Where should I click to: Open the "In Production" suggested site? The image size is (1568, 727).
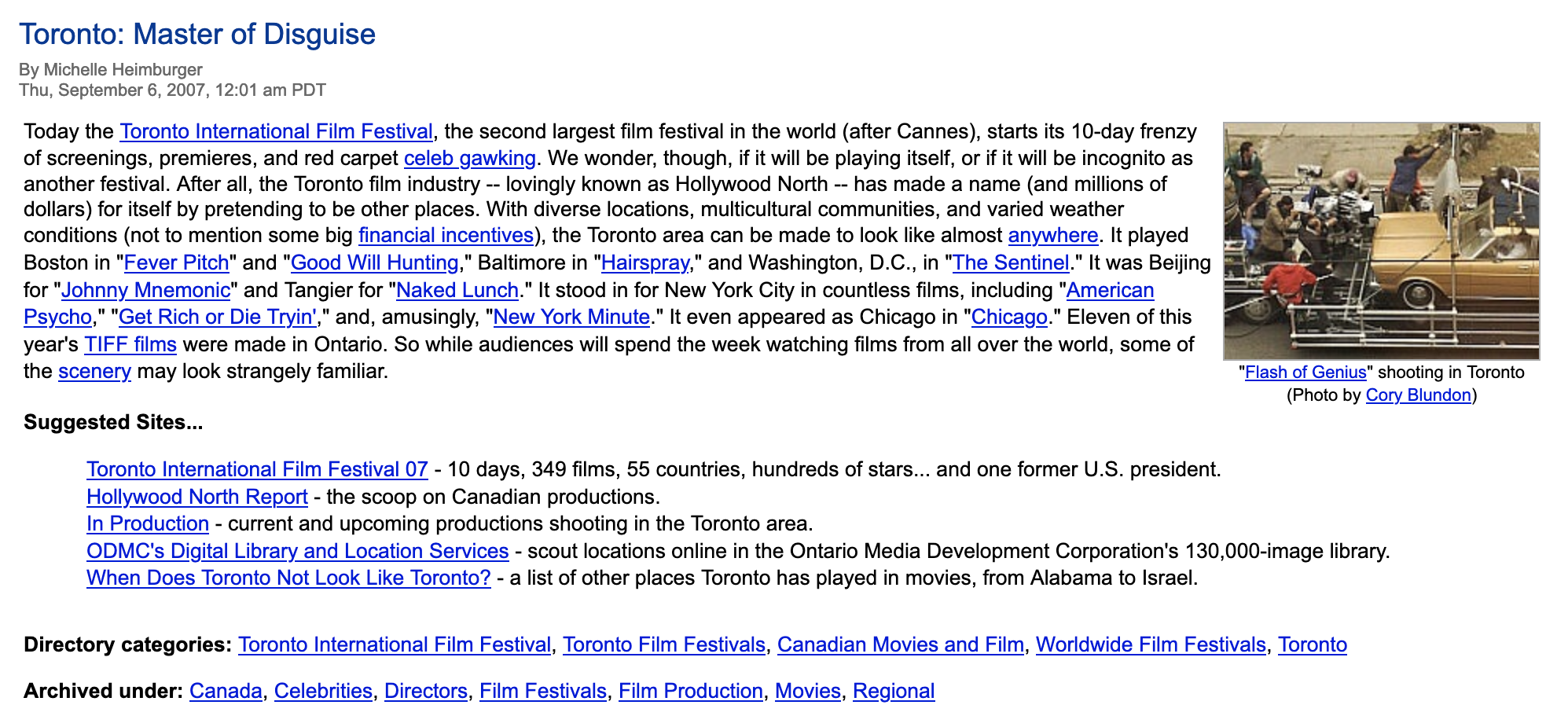148,523
